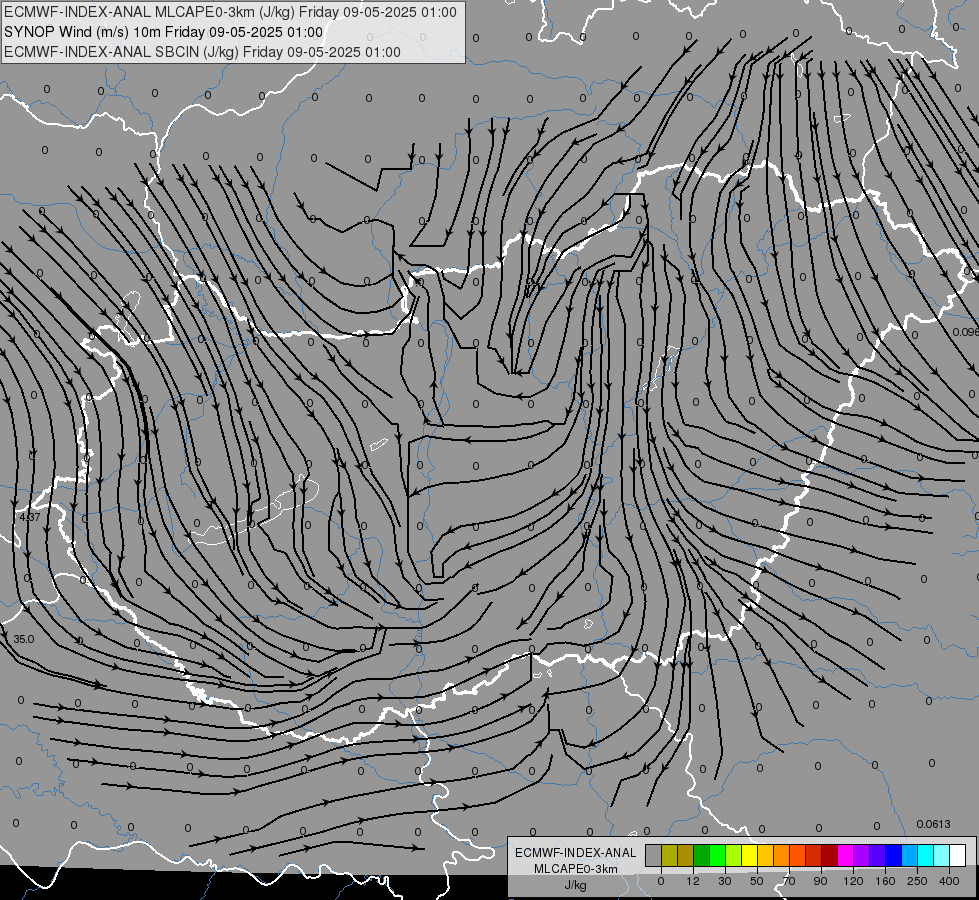Click the legend tick label '12'
The image size is (979, 900).
point(693,881)
